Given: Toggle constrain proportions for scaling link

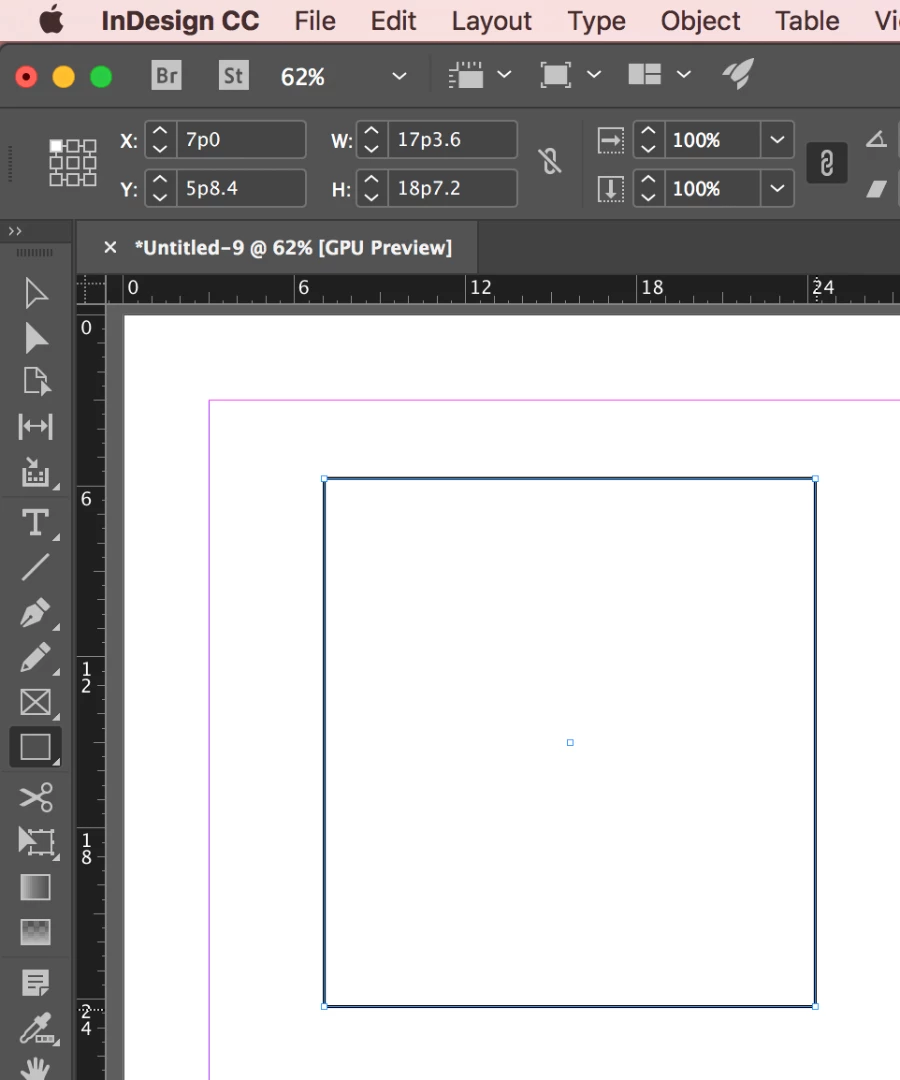Looking at the screenshot, I should (826, 163).
